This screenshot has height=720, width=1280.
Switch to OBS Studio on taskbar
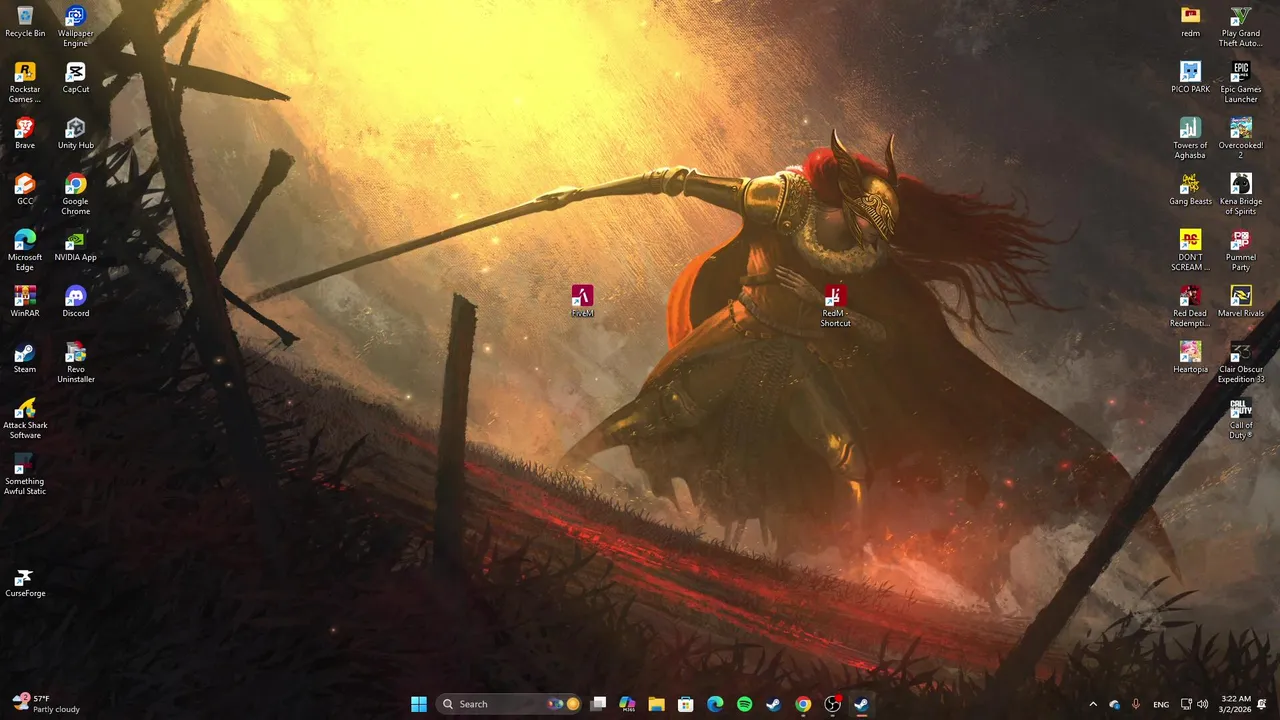point(832,704)
